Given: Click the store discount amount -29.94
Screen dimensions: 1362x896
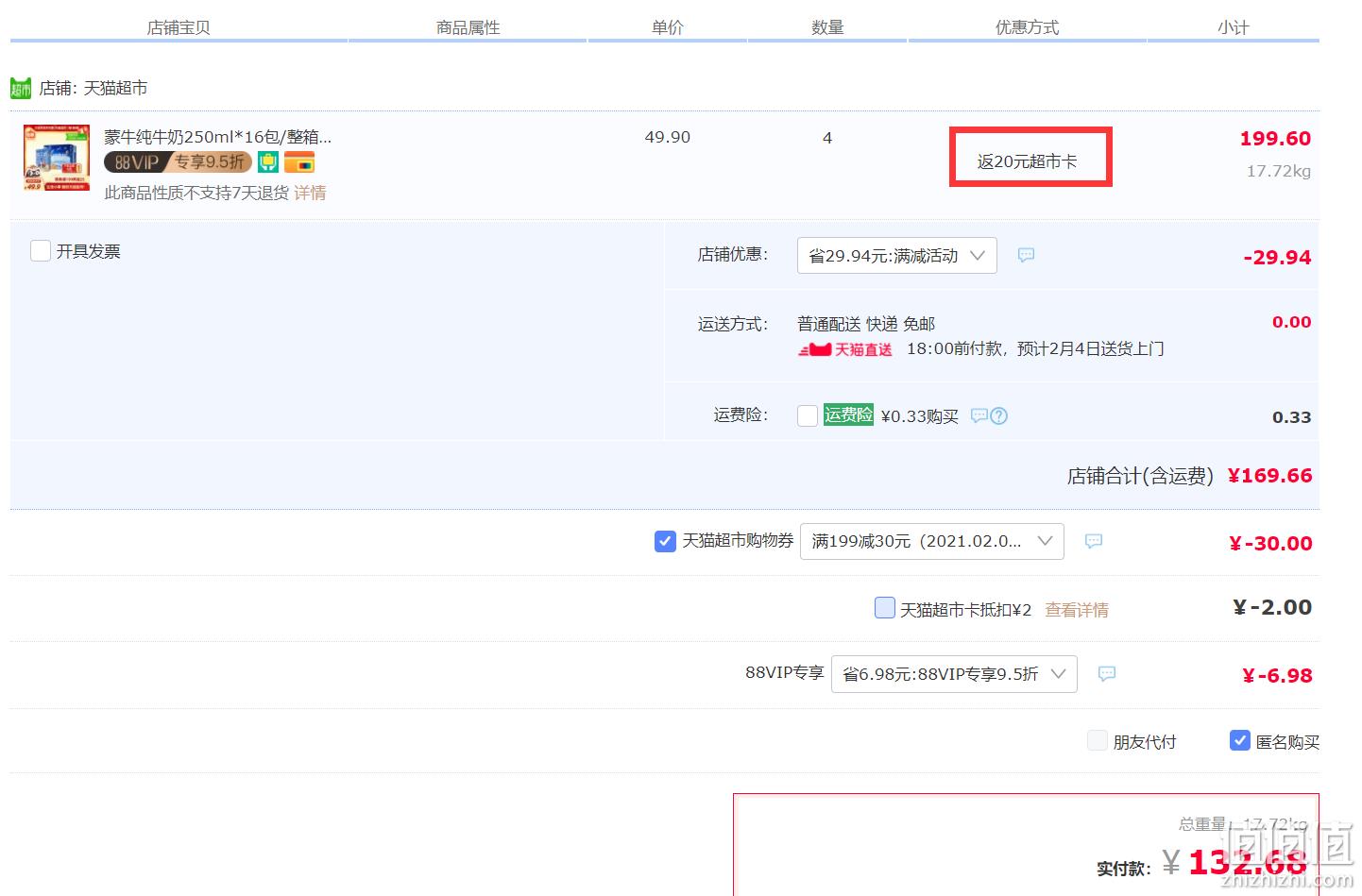Looking at the screenshot, I should 1277,257.
